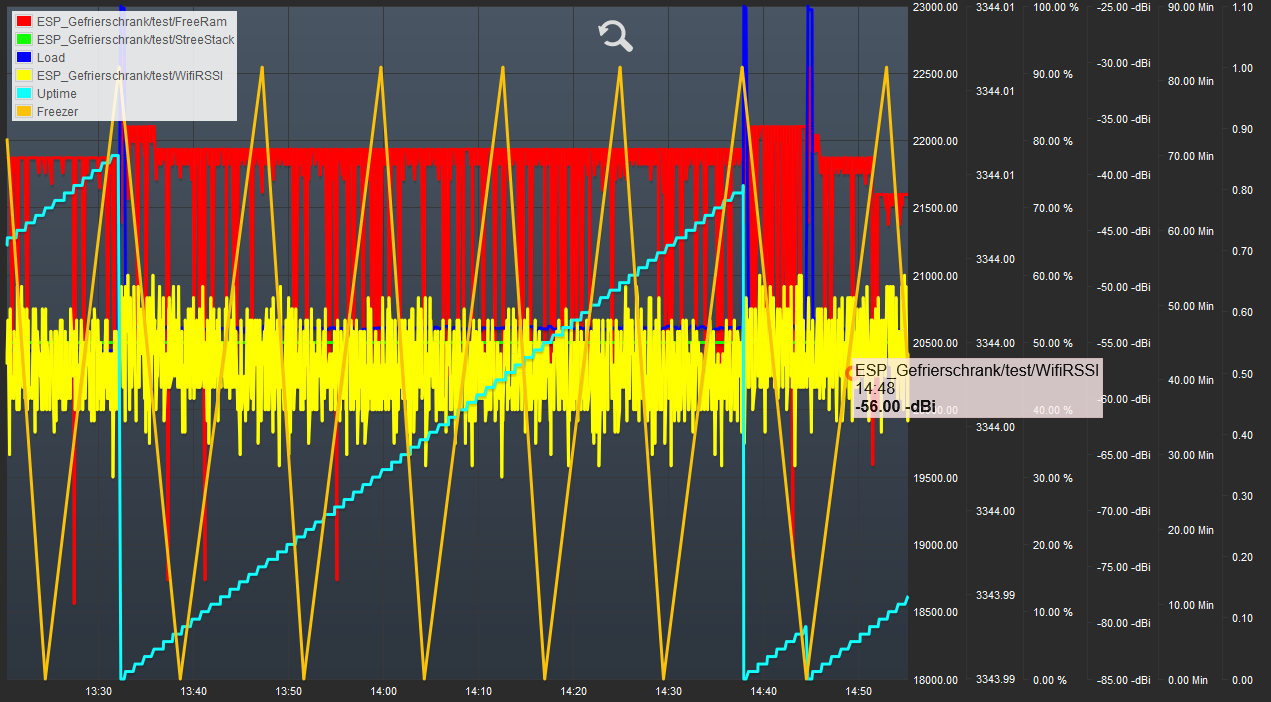Click the 23000.00 axis value
Image resolution: width=1271 pixels, height=702 pixels.
(935, 7)
